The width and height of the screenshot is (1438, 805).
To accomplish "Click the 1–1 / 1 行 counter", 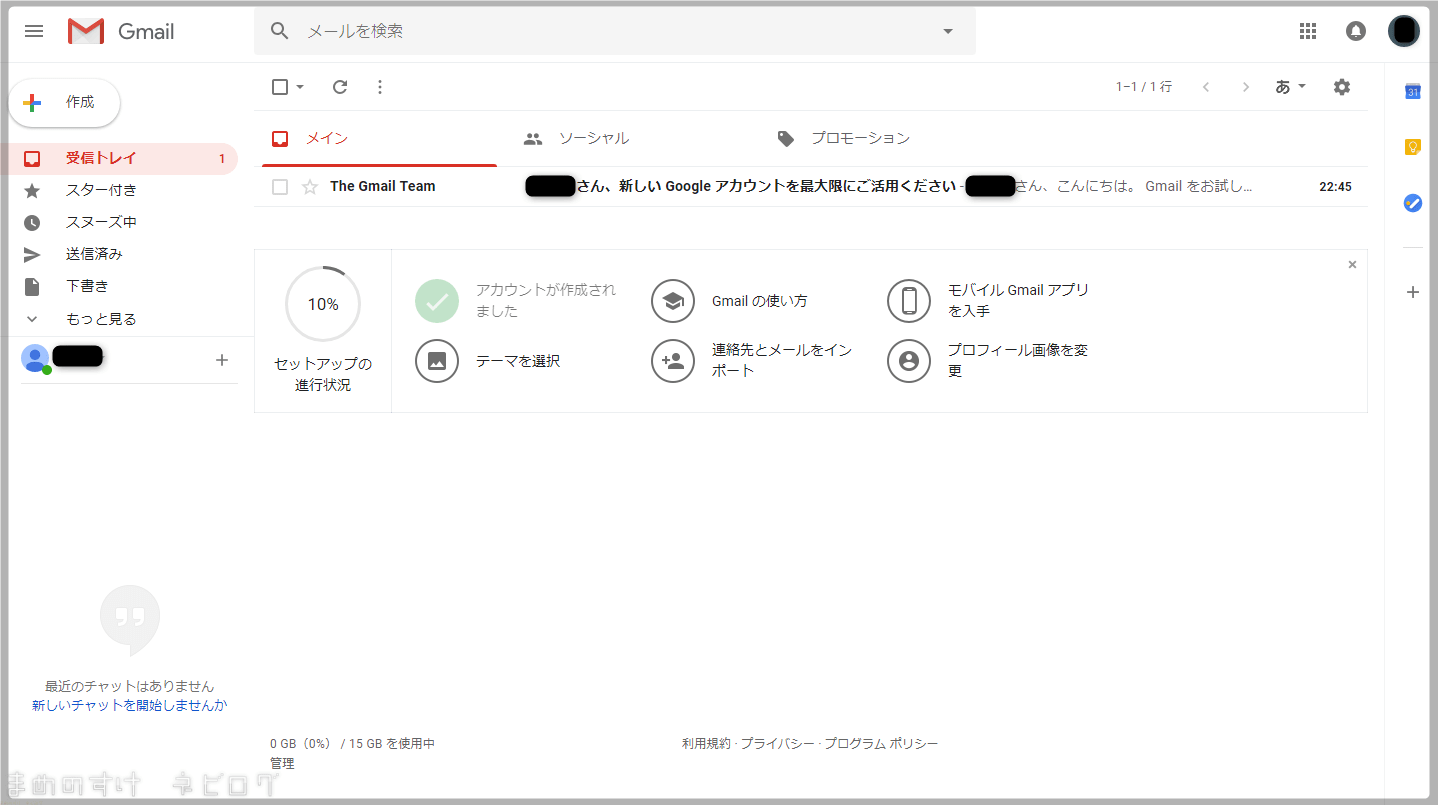I will coord(1144,87).
